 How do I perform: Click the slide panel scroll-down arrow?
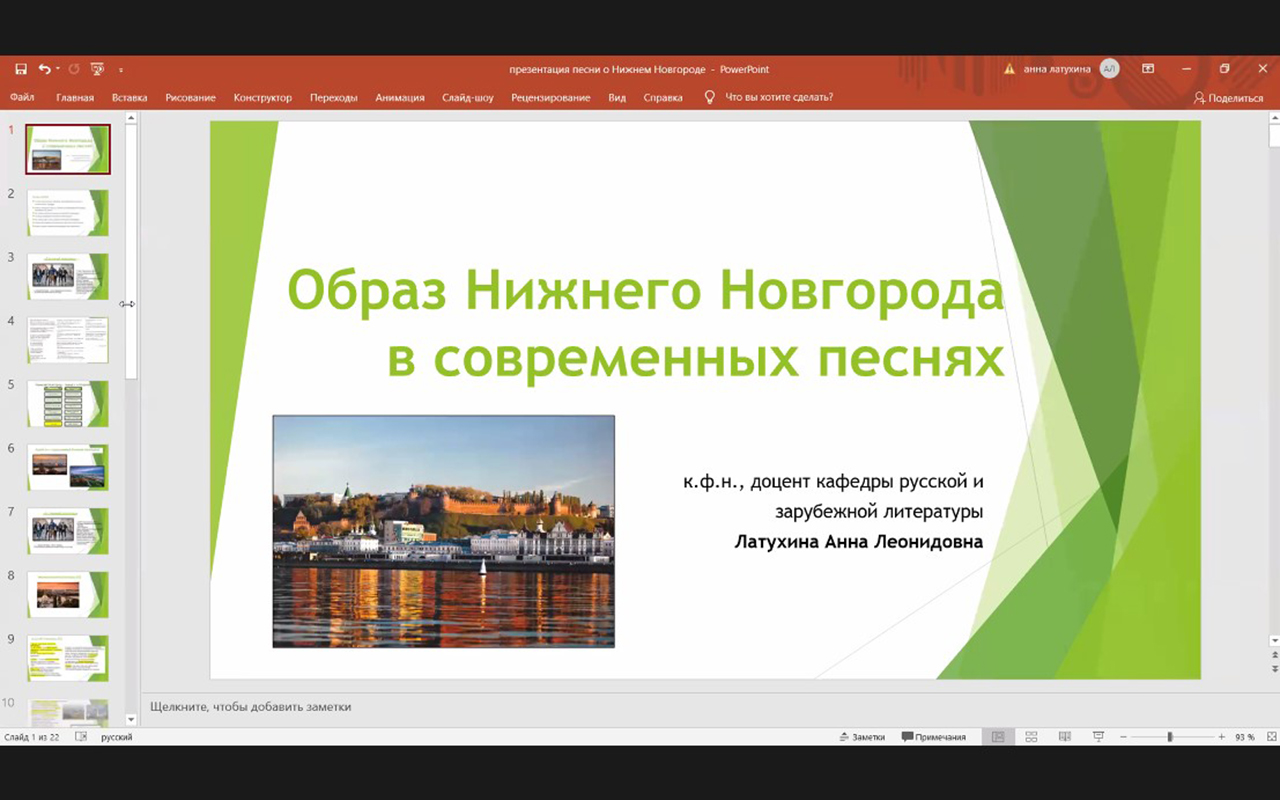point(131,719)
